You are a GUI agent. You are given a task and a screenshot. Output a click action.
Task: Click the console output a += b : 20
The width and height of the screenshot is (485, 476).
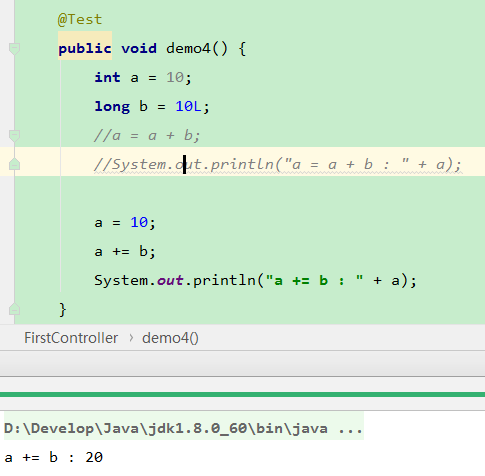[54, 457]
